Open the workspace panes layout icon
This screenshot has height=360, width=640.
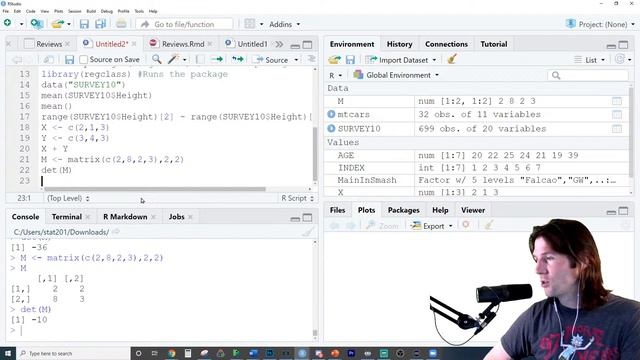250,24
